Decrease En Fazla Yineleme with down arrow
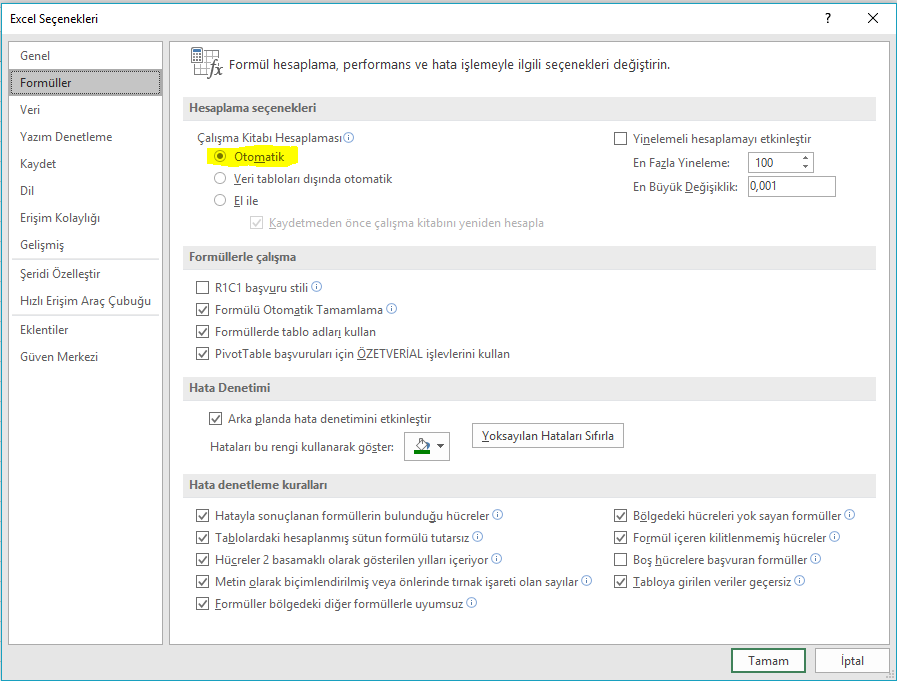897x681 pixels. click(805, 167)
